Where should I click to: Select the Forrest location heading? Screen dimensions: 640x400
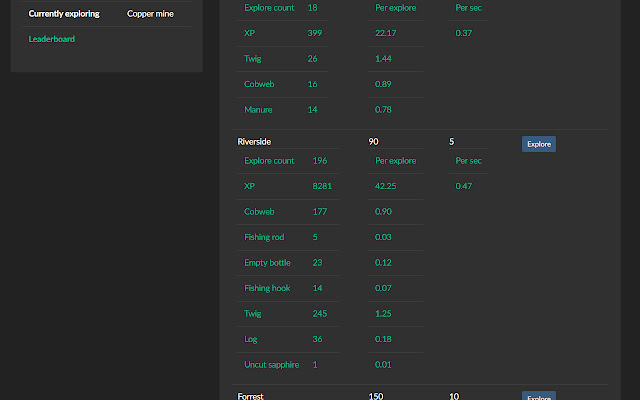coord(251,396)
